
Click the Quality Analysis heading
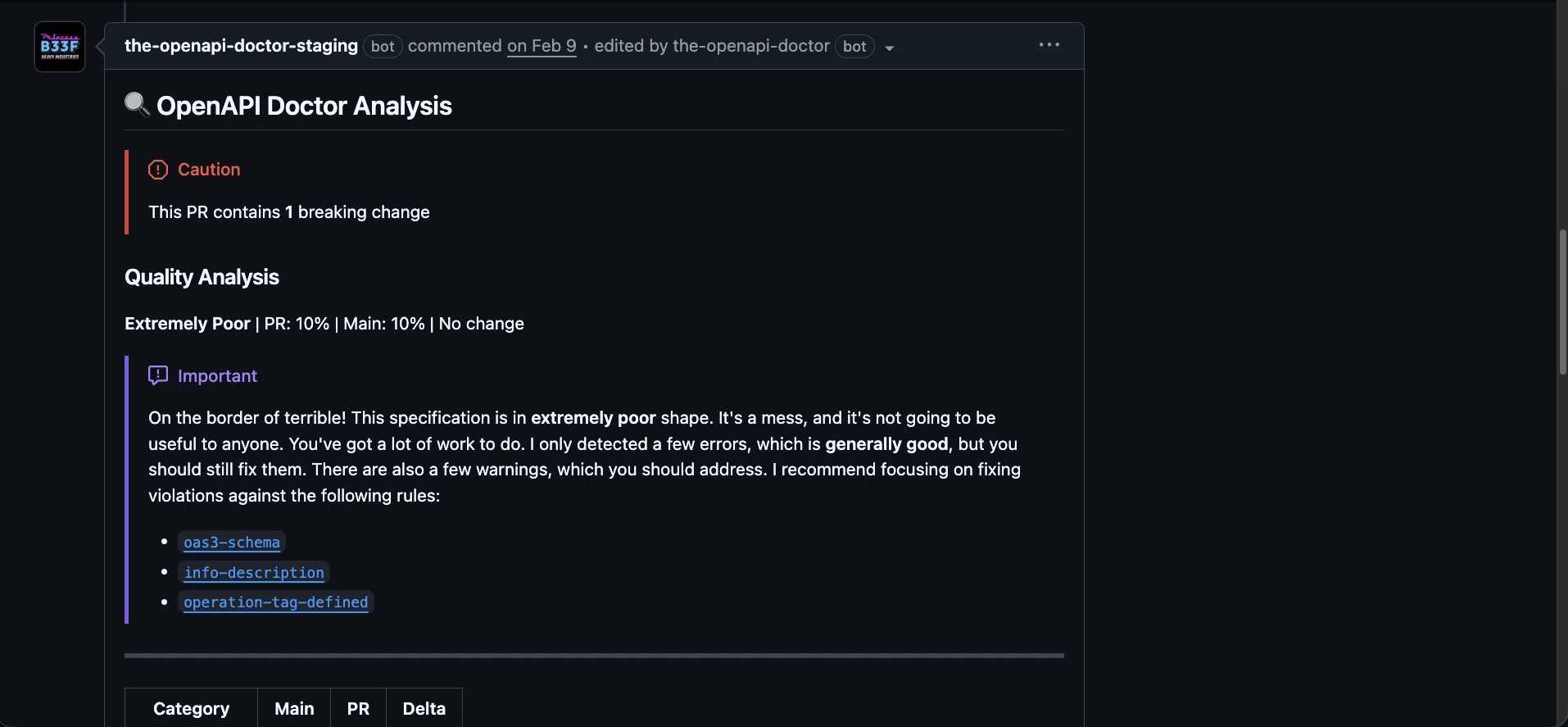point(202,277)
